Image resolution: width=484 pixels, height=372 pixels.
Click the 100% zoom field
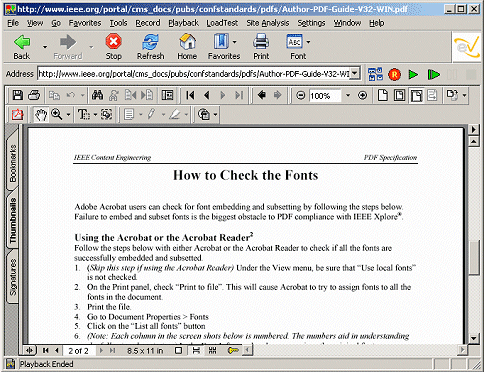(x=325, y=96)
